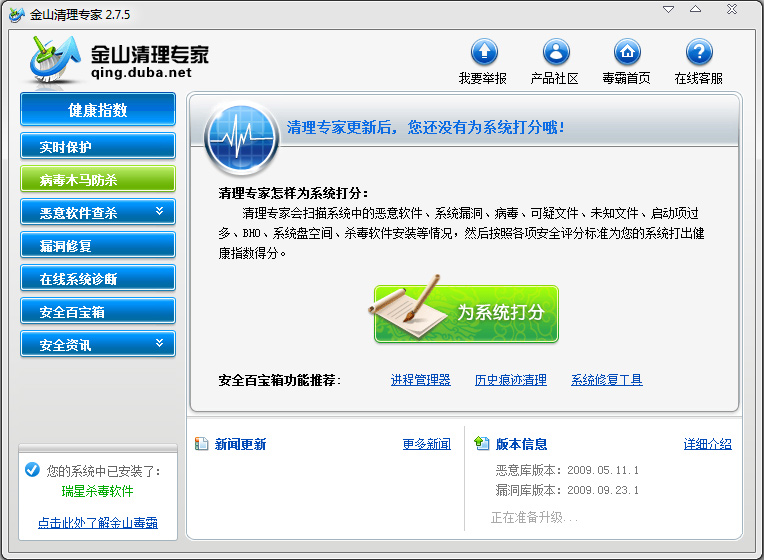Click 点击此处了解金山毒霸 link
This screenshot has width=764, height=560.
pyautogui.click(x=98, y=522)
